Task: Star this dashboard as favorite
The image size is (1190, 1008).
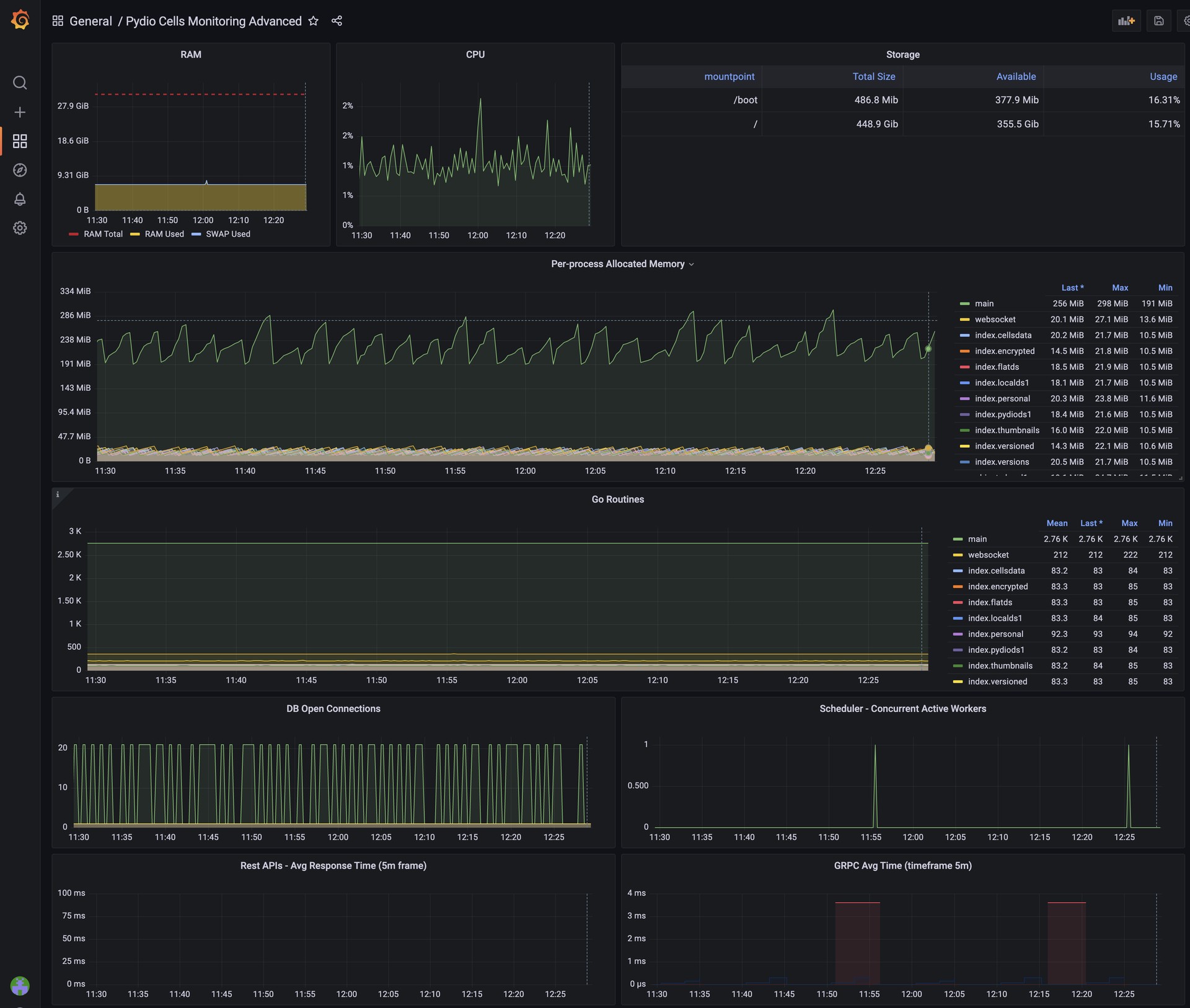Action: point(314,21)
